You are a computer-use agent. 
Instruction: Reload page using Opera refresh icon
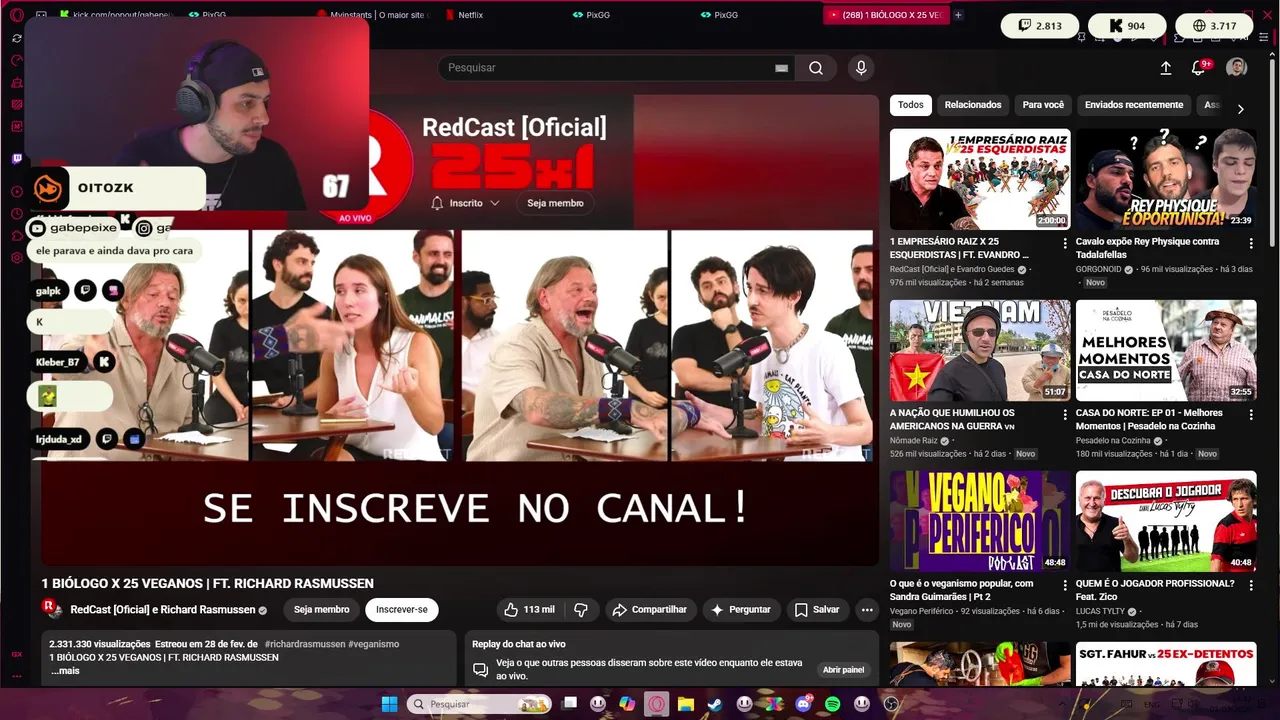tap(17, 38)
